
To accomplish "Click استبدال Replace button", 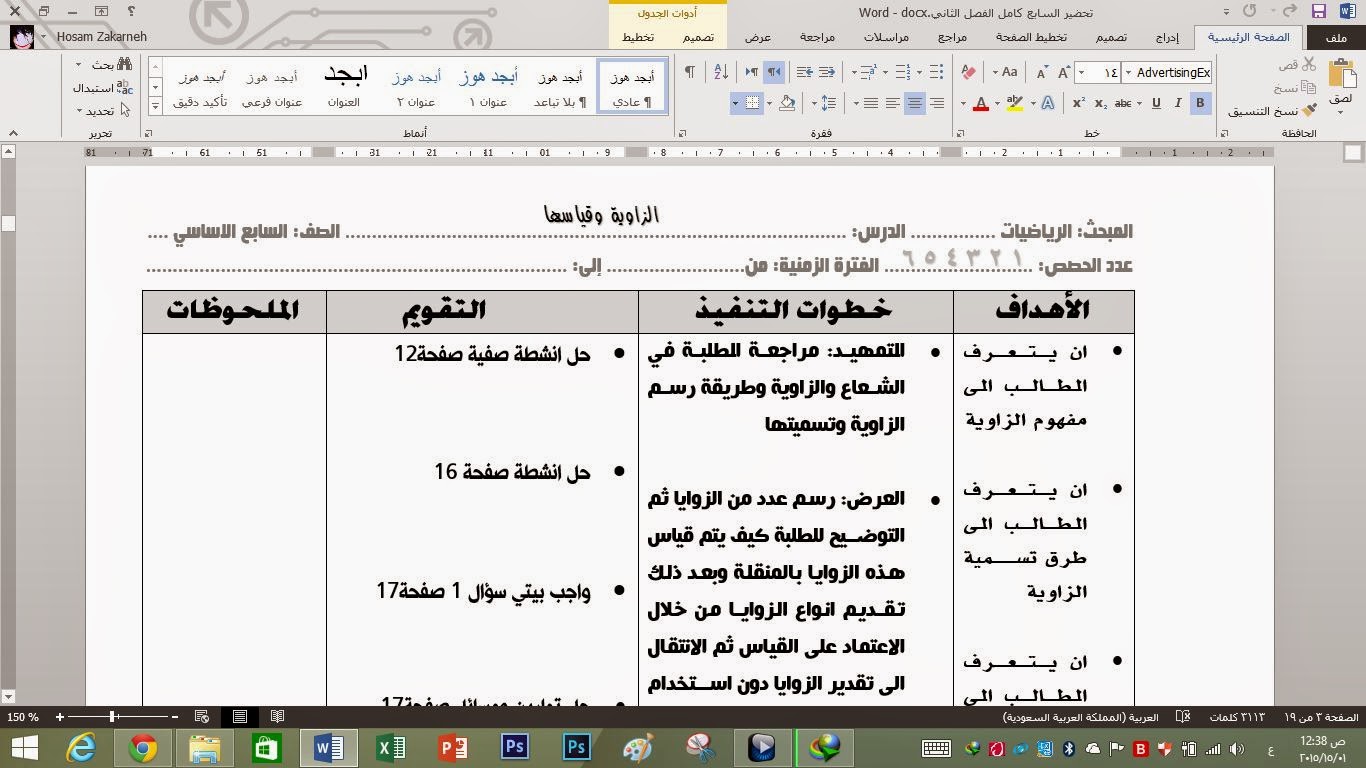I will [102, 88].
